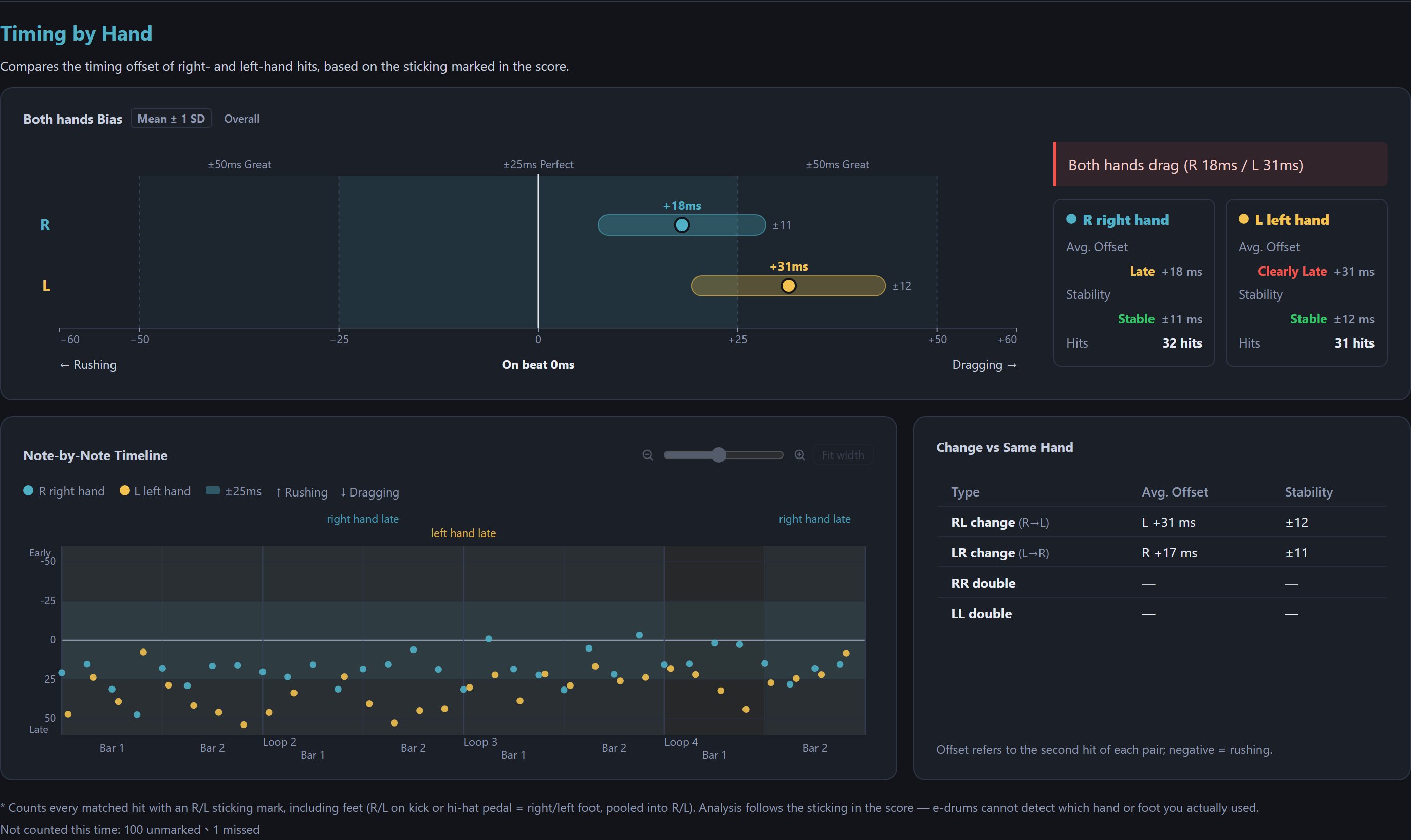Viewport: 1411px width, 840px height.
Task: Click the 31 hits value
Action: (1354, 343)
